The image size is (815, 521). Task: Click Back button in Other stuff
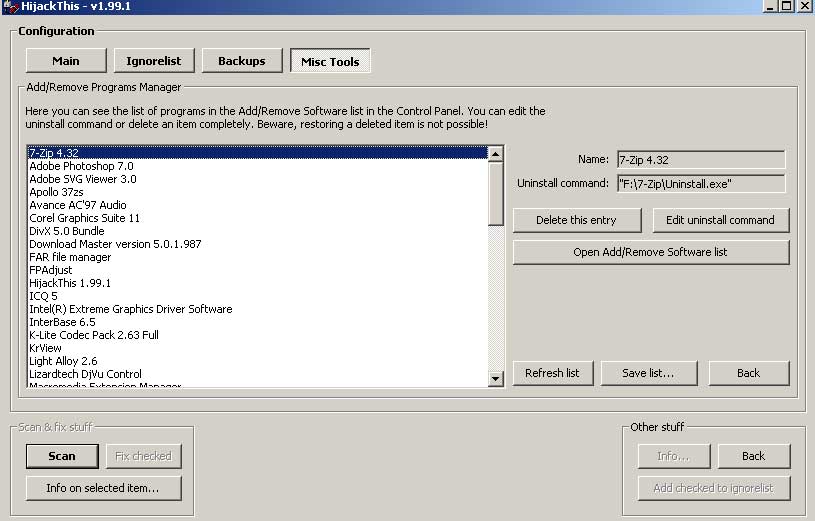click(x=754, y=456)
